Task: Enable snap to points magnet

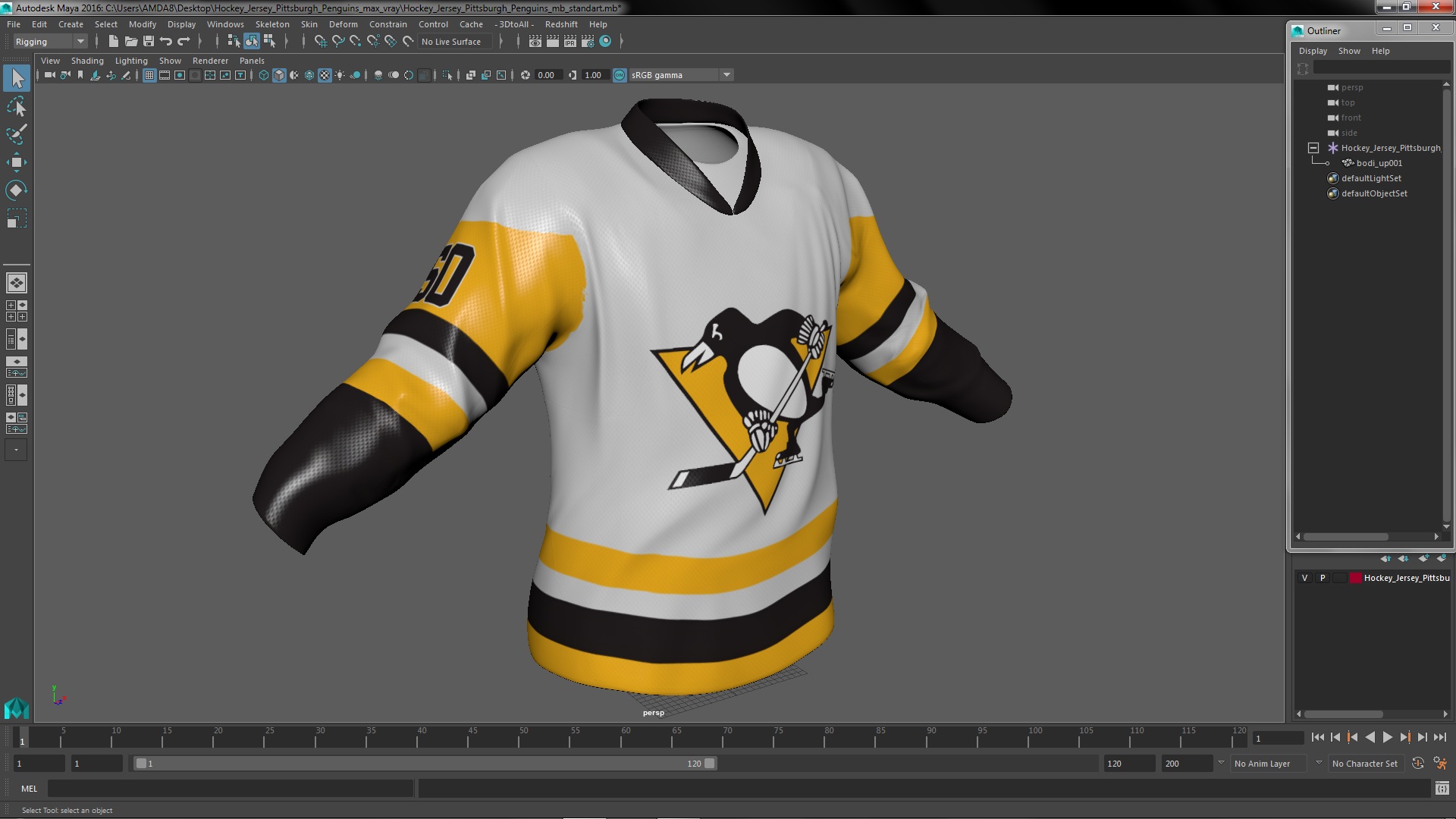Action: 356,42
